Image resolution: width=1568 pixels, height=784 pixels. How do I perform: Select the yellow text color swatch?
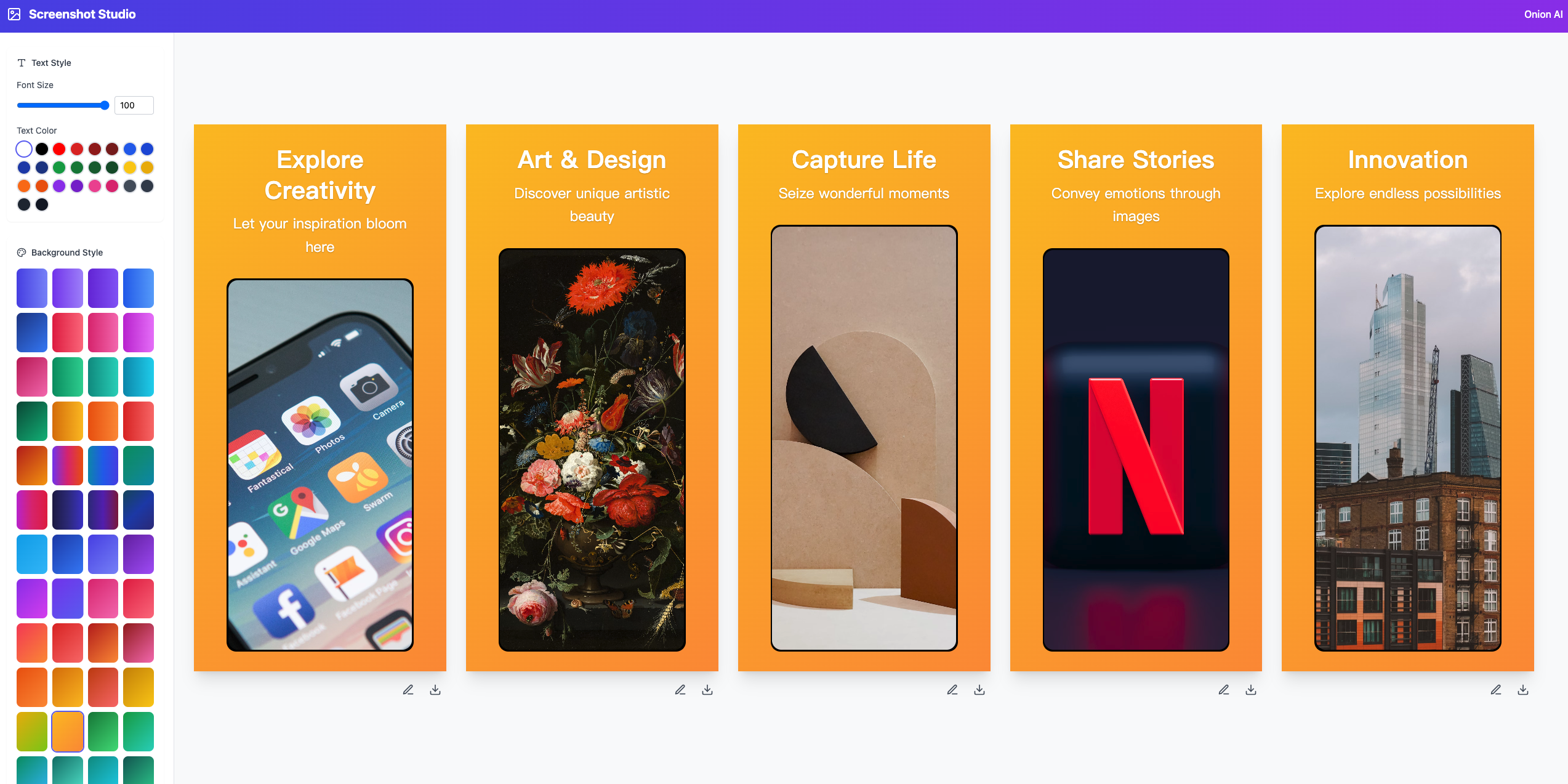pyautogui.click(x=130, y=168)
